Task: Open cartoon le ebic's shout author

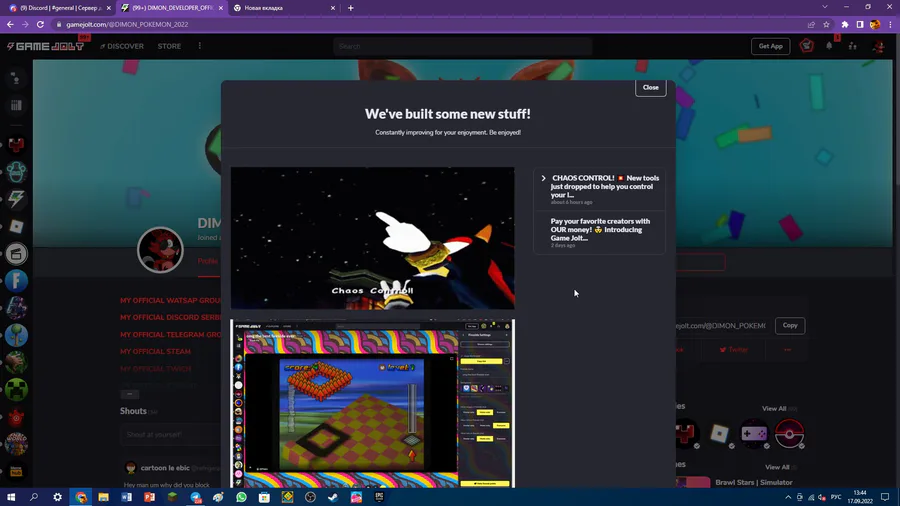Action: click(165, 468)
